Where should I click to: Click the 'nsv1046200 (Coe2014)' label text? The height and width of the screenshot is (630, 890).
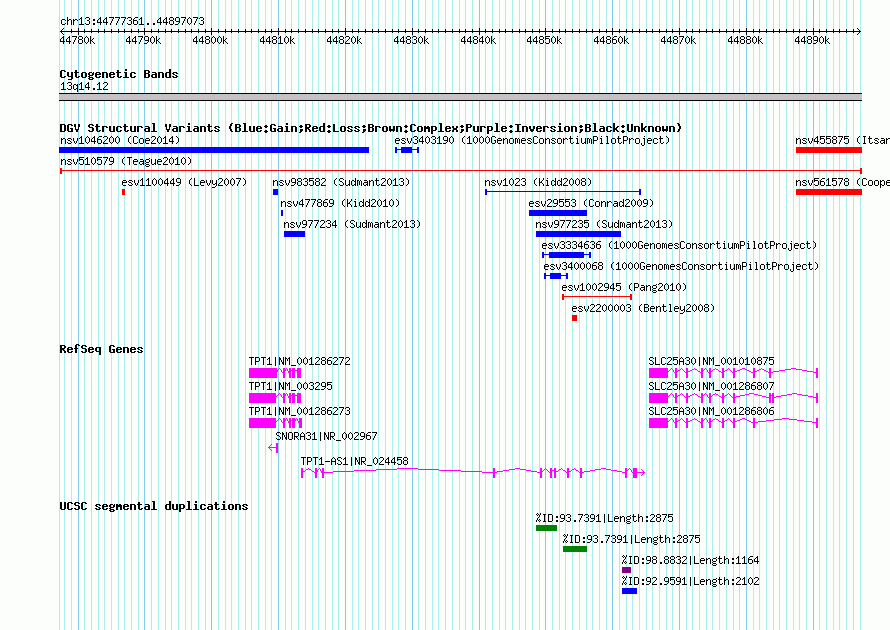coord(120,140)
